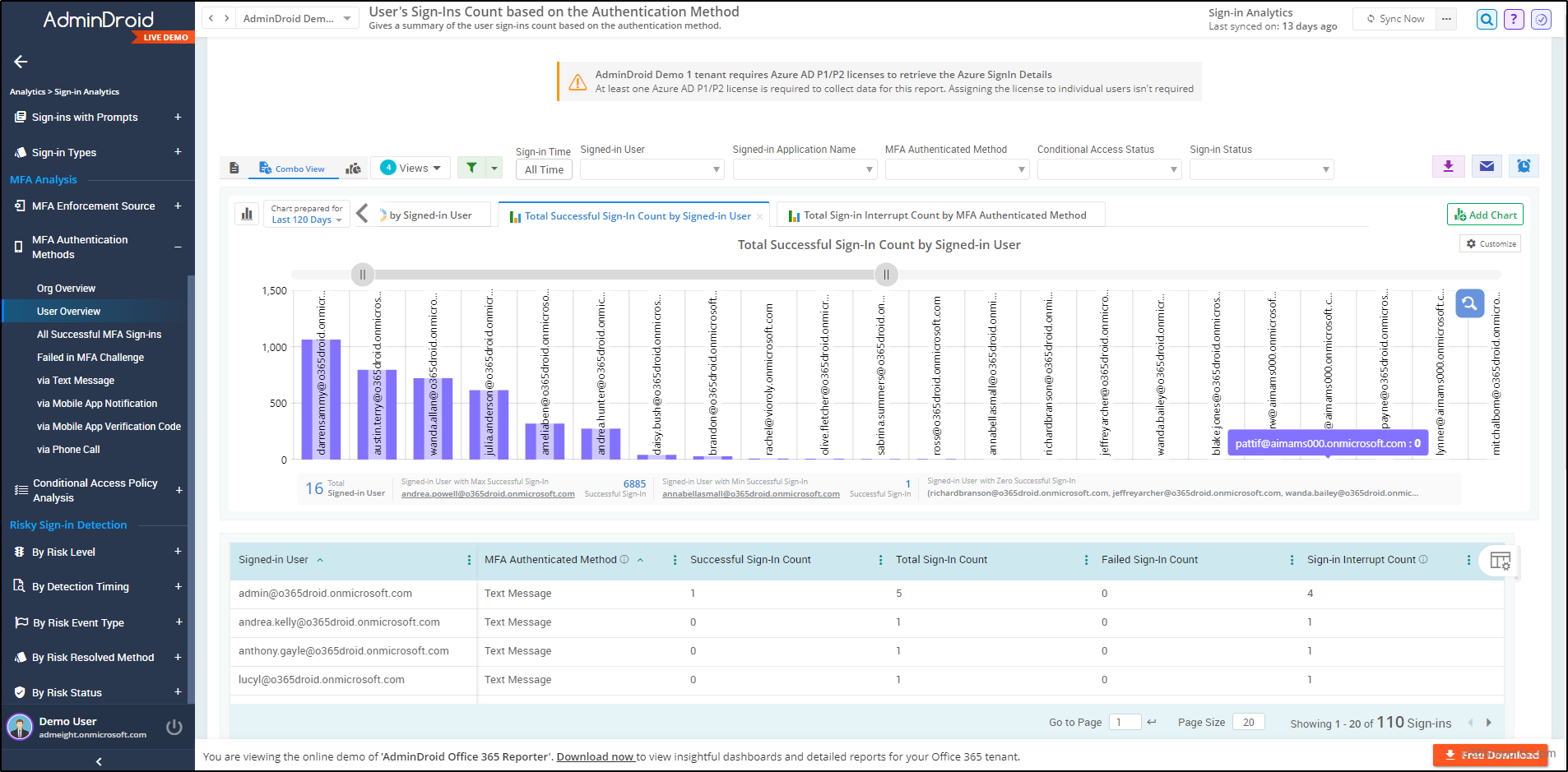This screenshot has width=1568, height=772.
Task: Click the download report icon
Action: [x=1449, y=166]
